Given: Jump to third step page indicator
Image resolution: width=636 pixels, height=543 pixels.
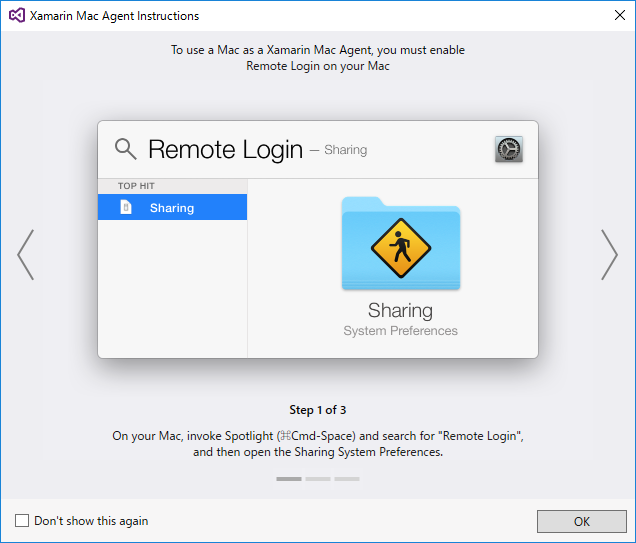Looking at the screenshot, I should (x=347, y=479).
